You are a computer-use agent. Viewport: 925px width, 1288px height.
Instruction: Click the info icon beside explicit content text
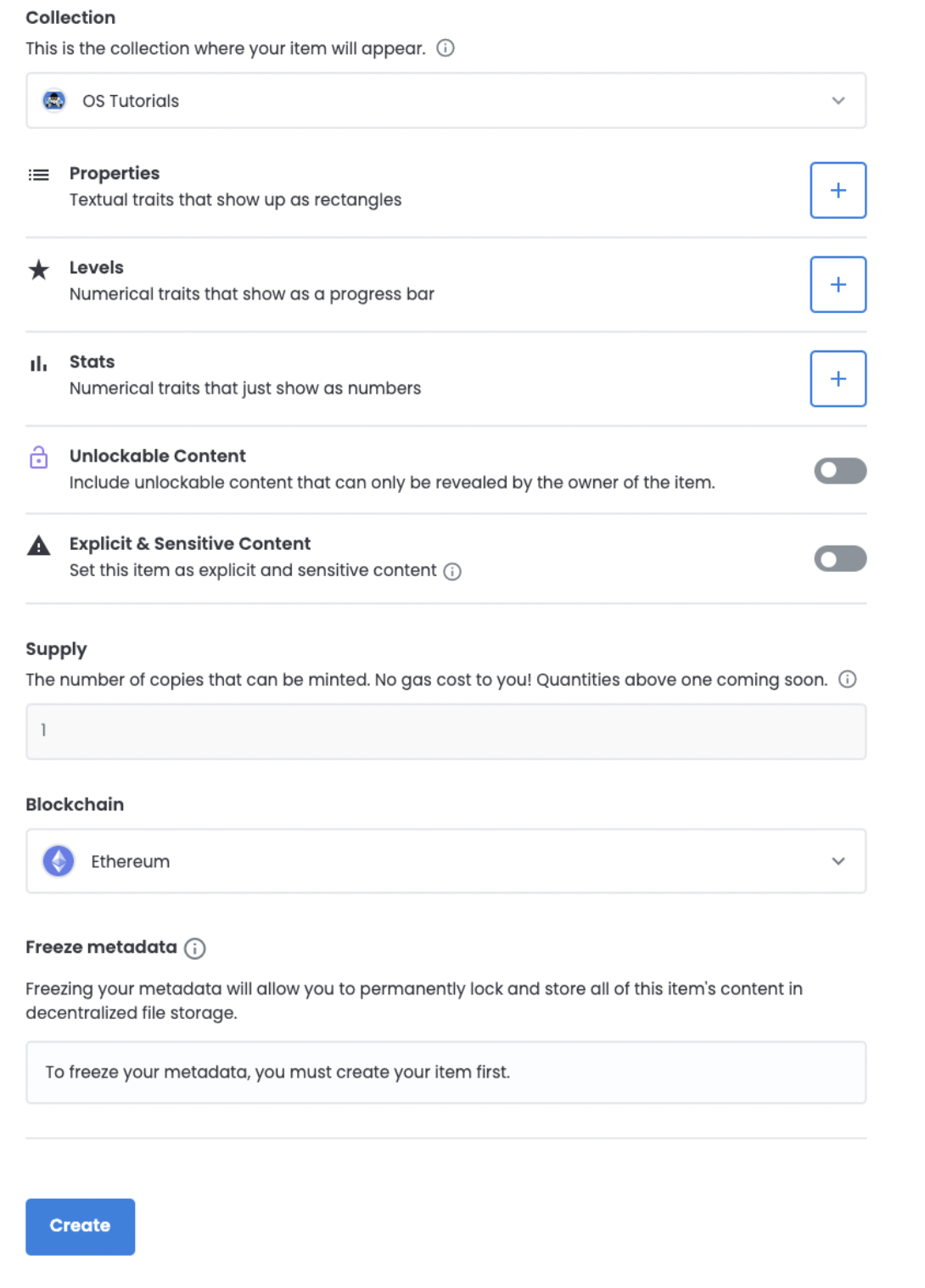pos(453,572)
